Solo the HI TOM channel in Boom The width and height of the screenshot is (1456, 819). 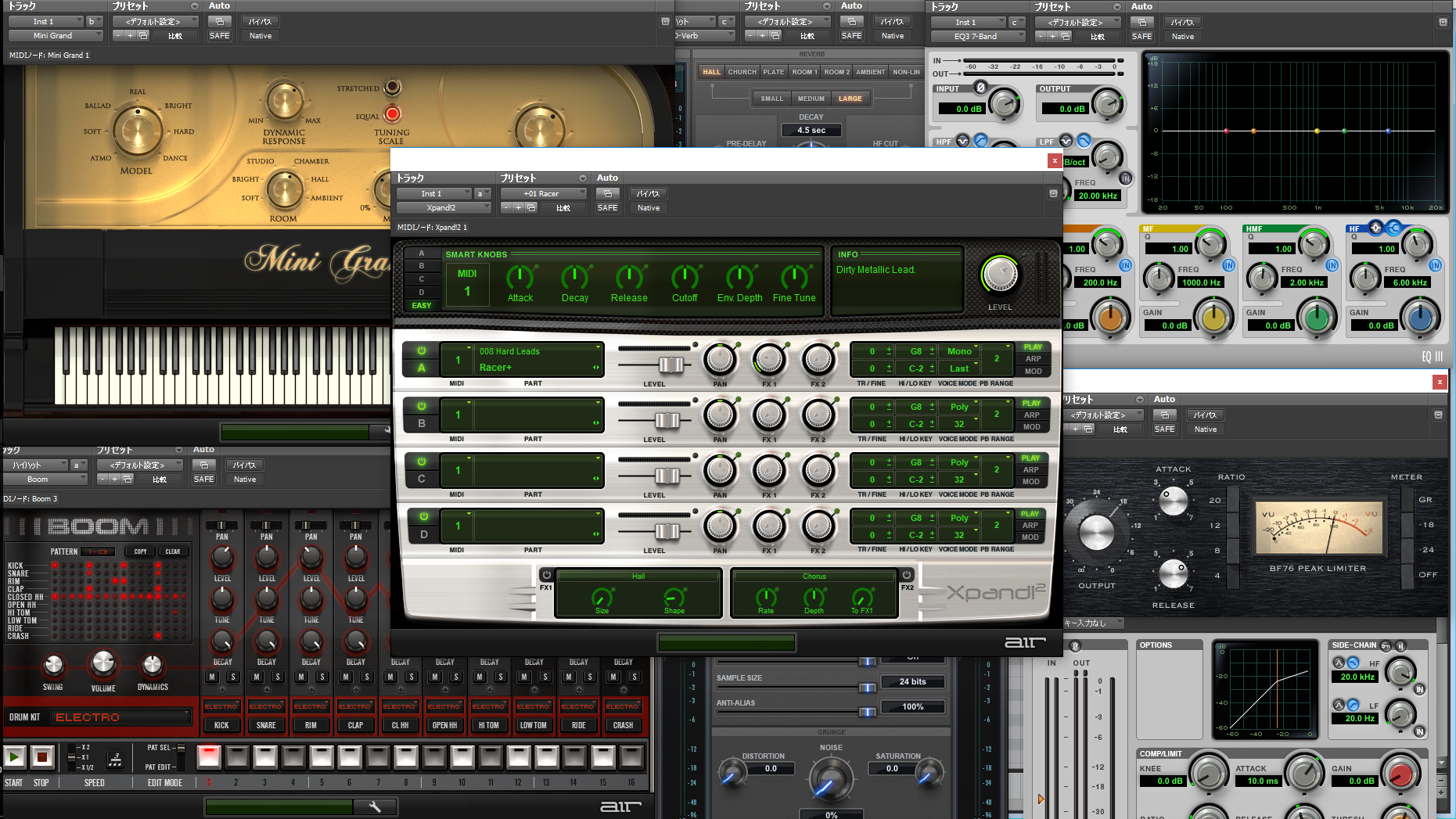coord(501,677)
